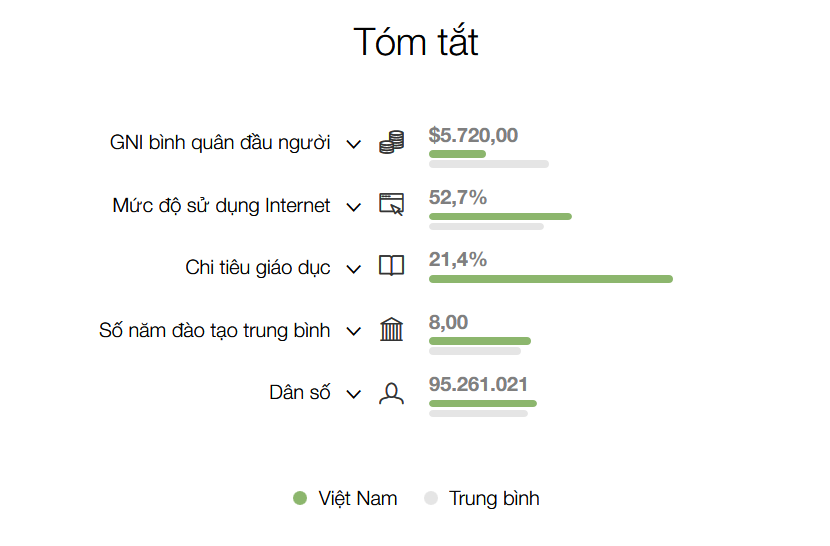Image resolution: width=830 pixels, height=546 pixels.
Task: Click the 95.261.021 population value
Action: click(478, 384)
